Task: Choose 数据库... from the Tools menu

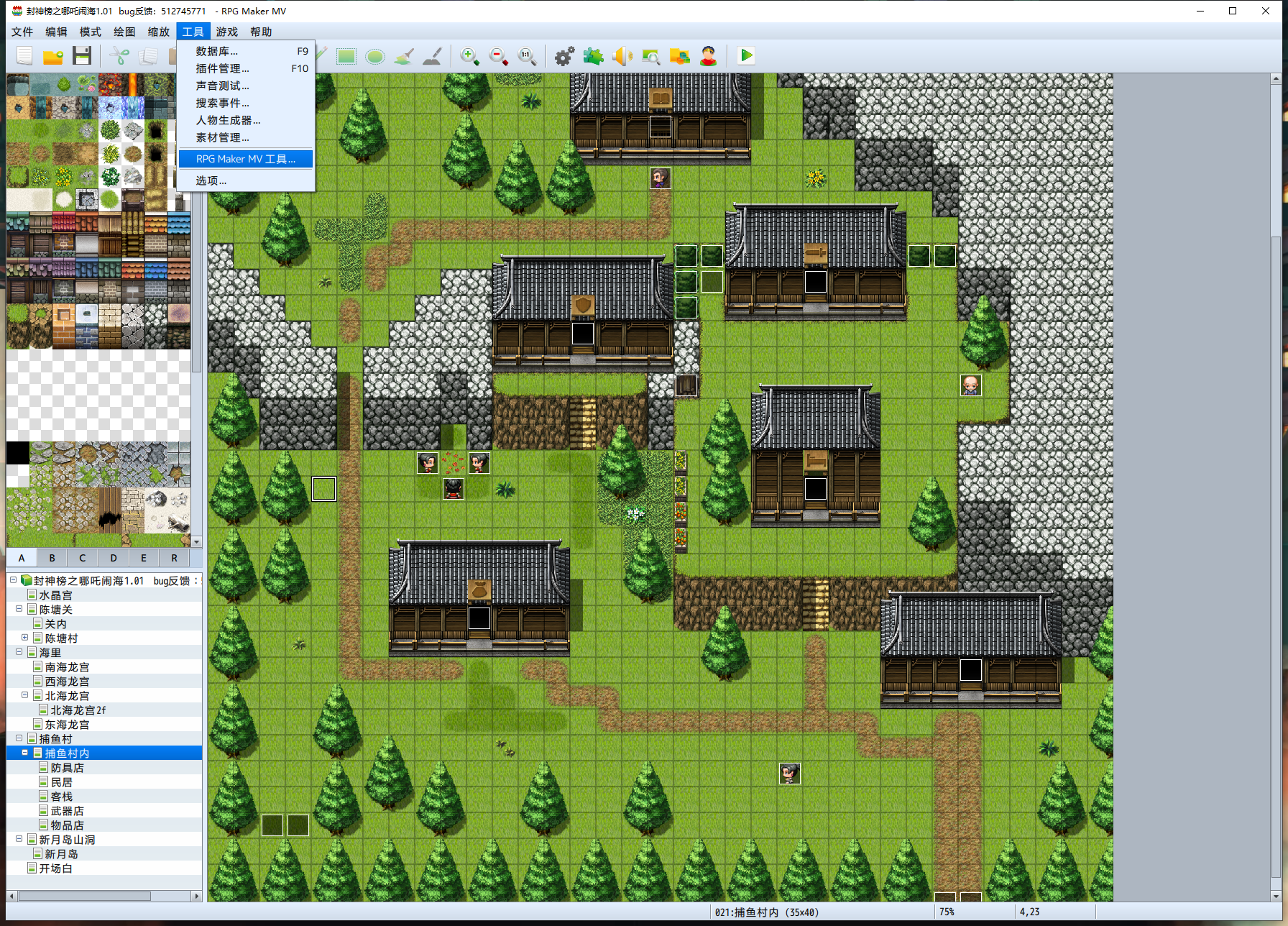Action: (246, 51)
